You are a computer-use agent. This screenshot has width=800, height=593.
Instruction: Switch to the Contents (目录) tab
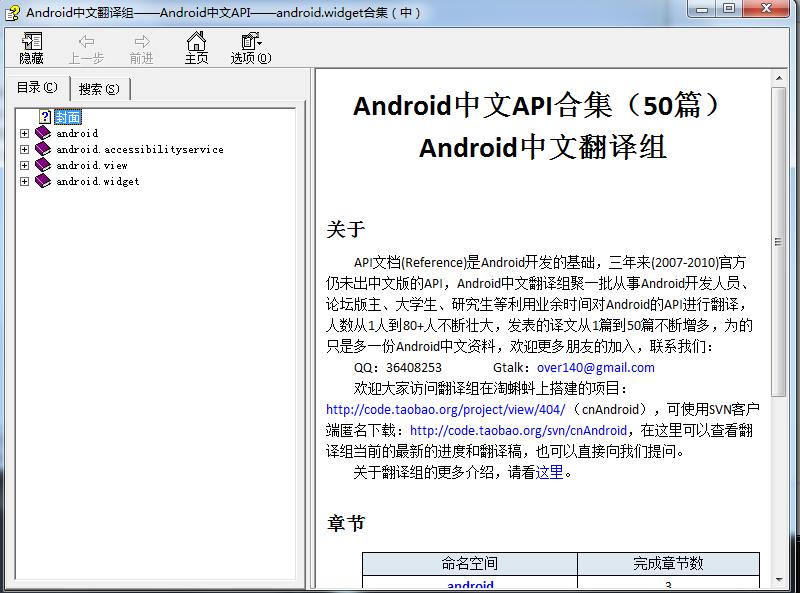click(37, 88)
